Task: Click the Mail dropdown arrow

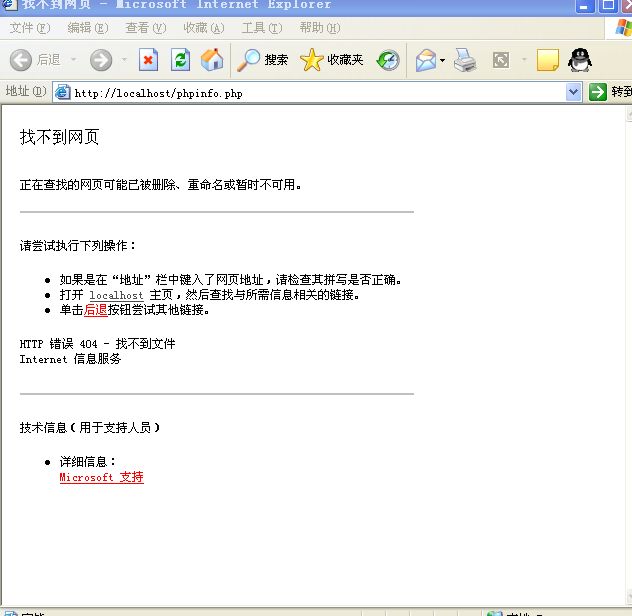Action: pyautogui.click(x=442, y=60)
